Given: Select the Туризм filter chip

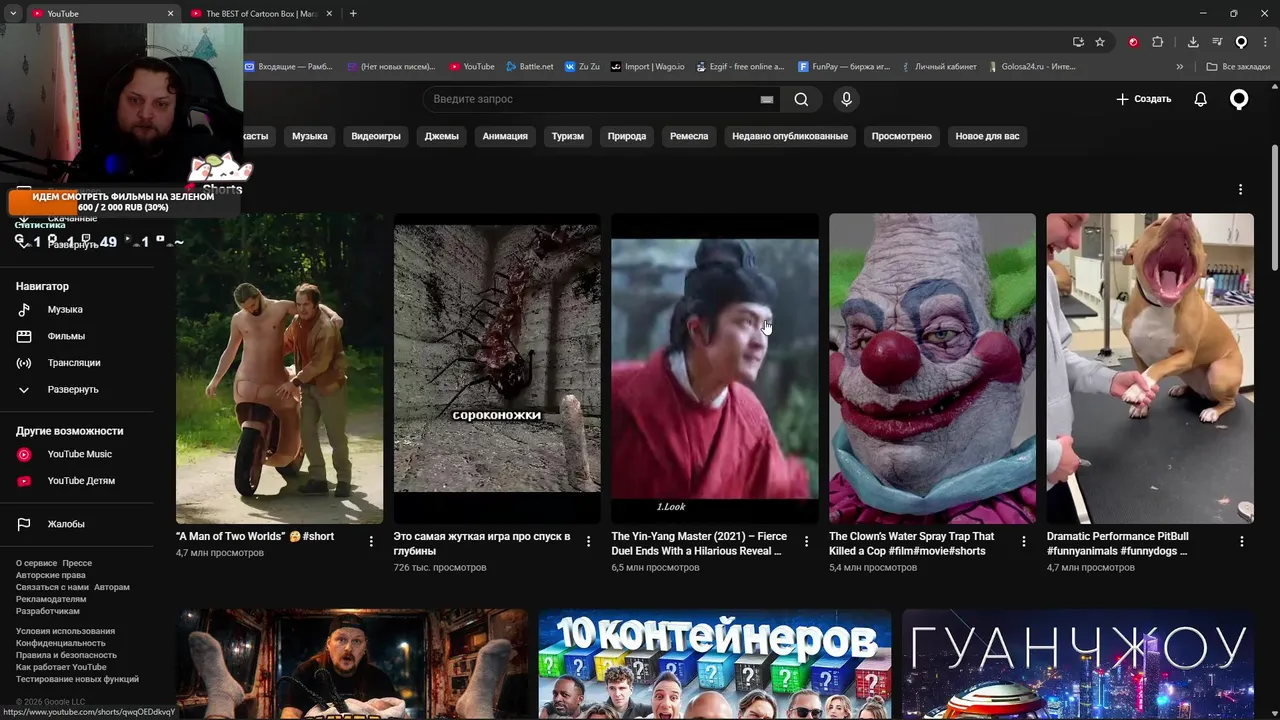Looking at the screenshot, I should pyautogui.click(x=568, y=136).
